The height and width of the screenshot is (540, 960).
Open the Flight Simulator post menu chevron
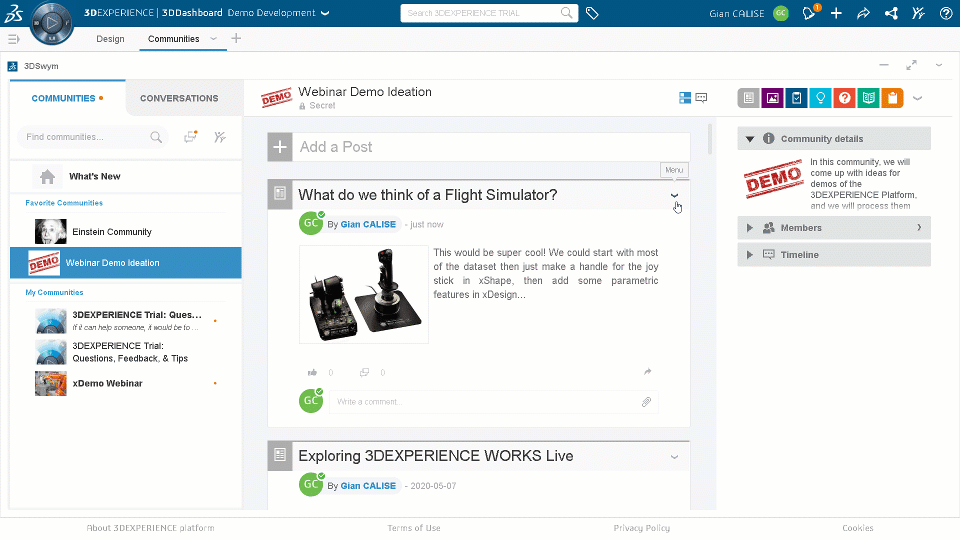pos(675,196)
